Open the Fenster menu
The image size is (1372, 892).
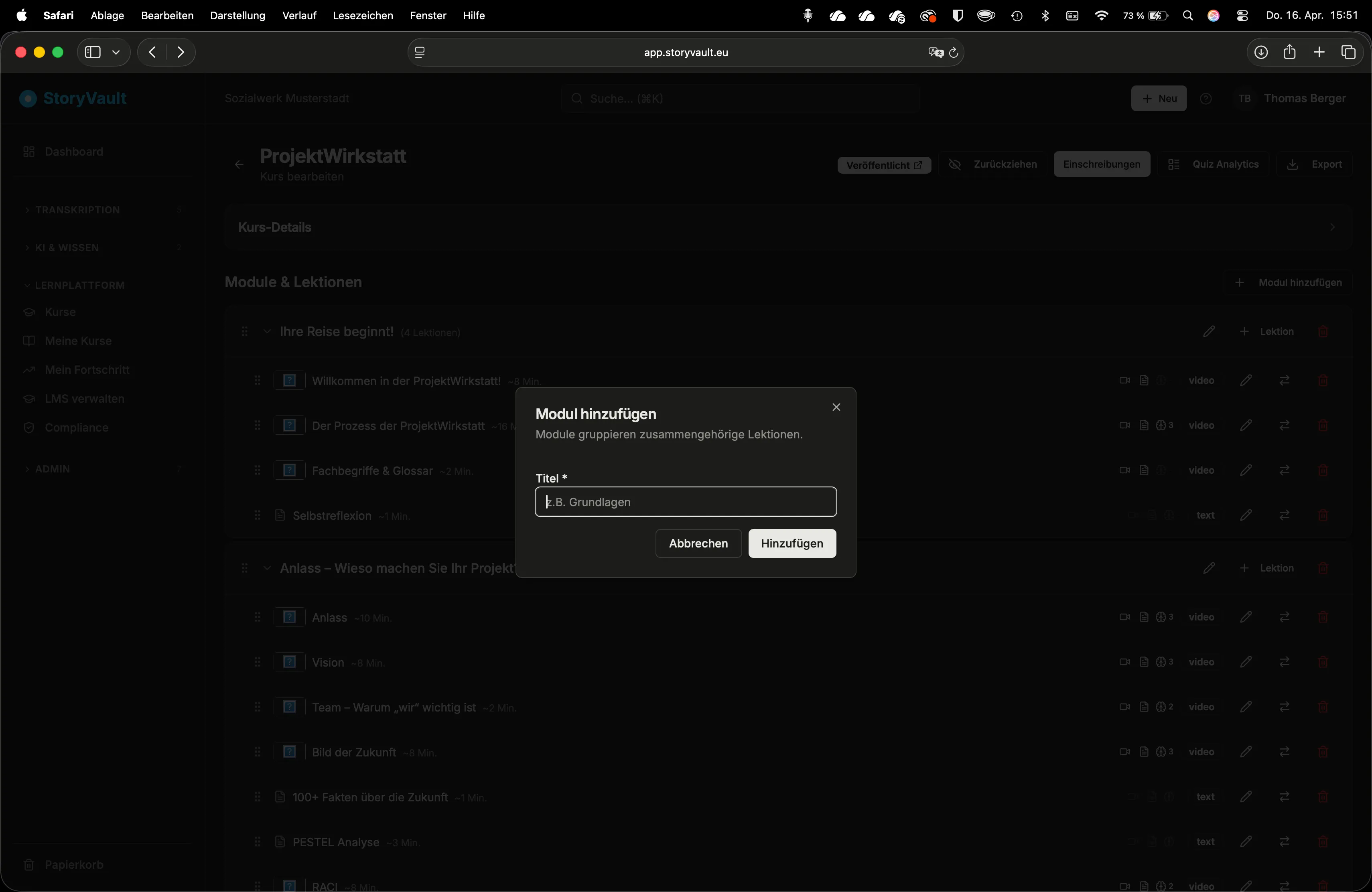click(428, 16)
